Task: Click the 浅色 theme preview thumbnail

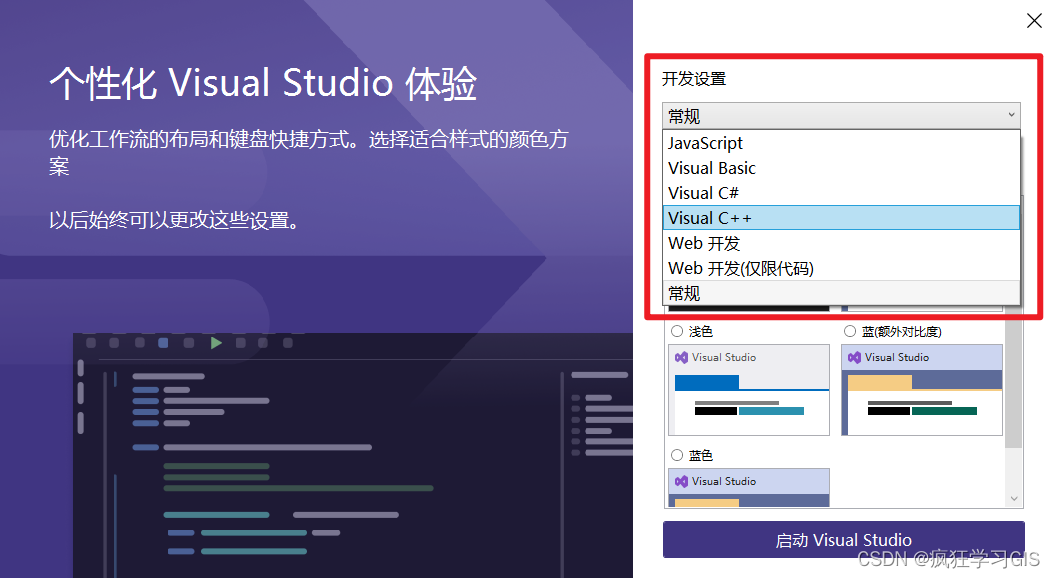Action: [x=749, y=390]
